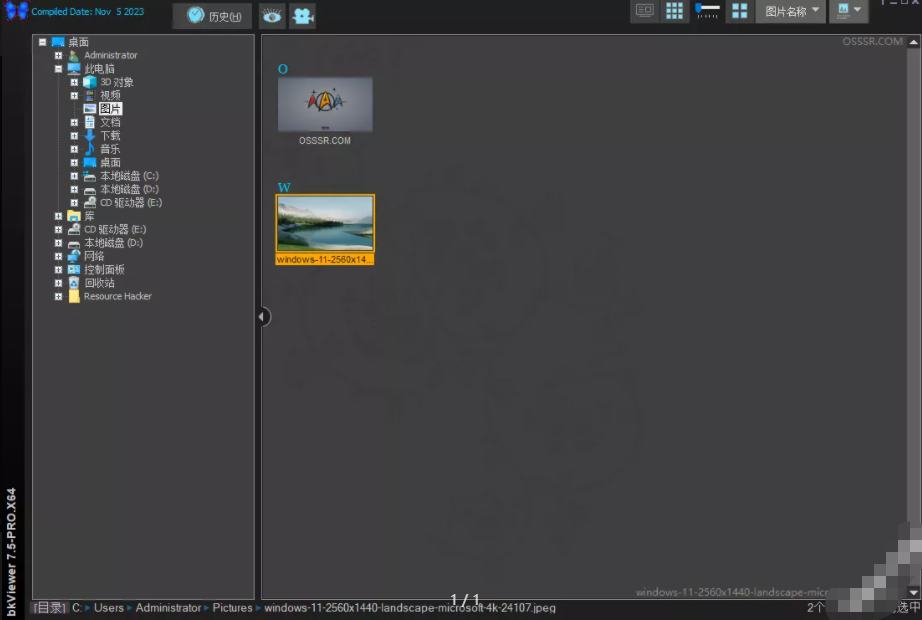Open the 图片名称 sort-by dropdown

(790, 11)
